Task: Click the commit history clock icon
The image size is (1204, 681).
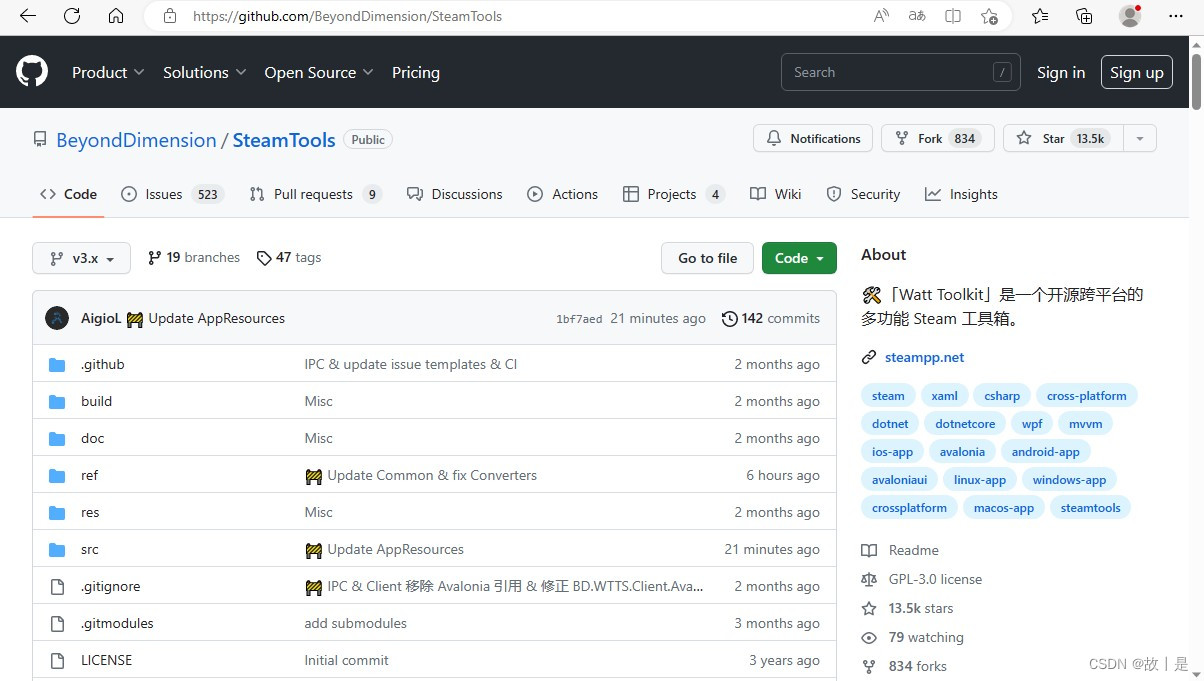Action: (x=730, y=319)
